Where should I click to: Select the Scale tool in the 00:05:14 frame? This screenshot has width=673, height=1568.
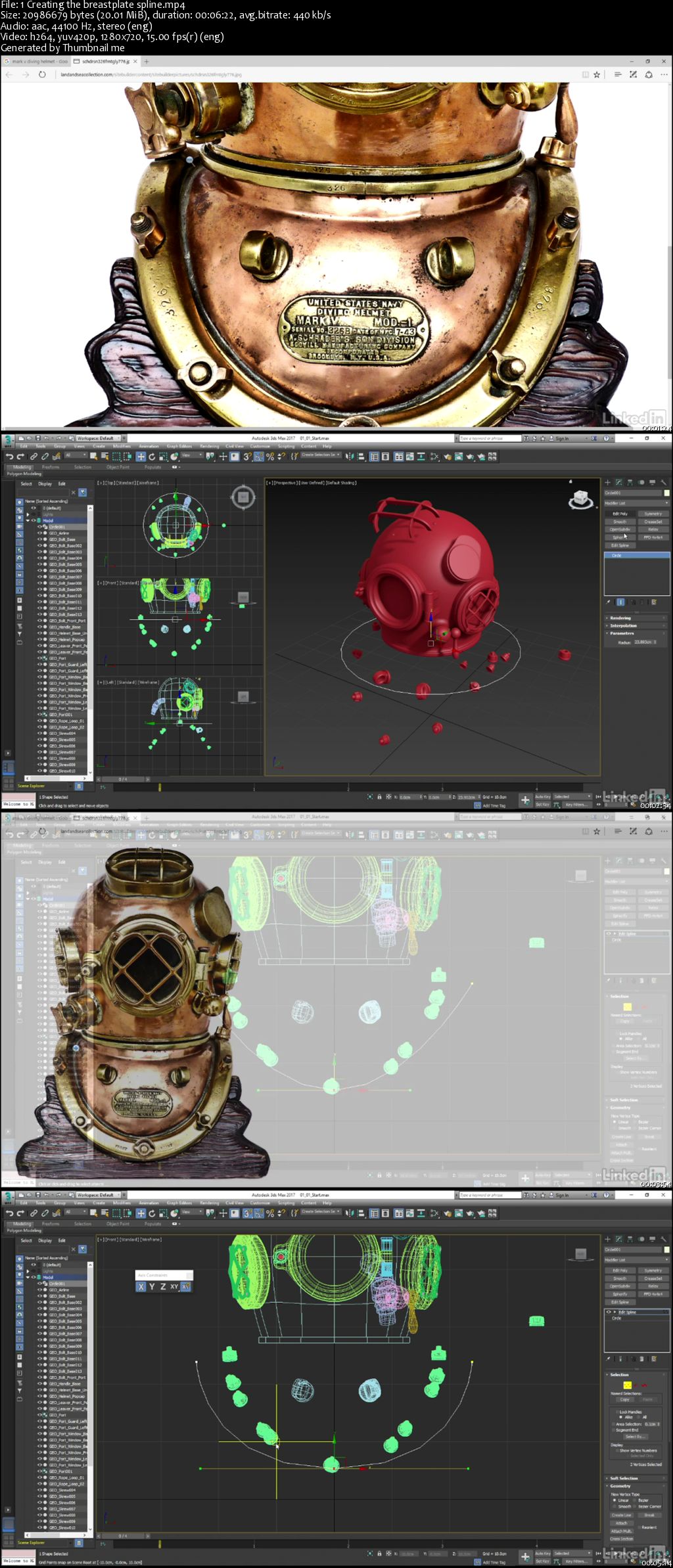163,1213
